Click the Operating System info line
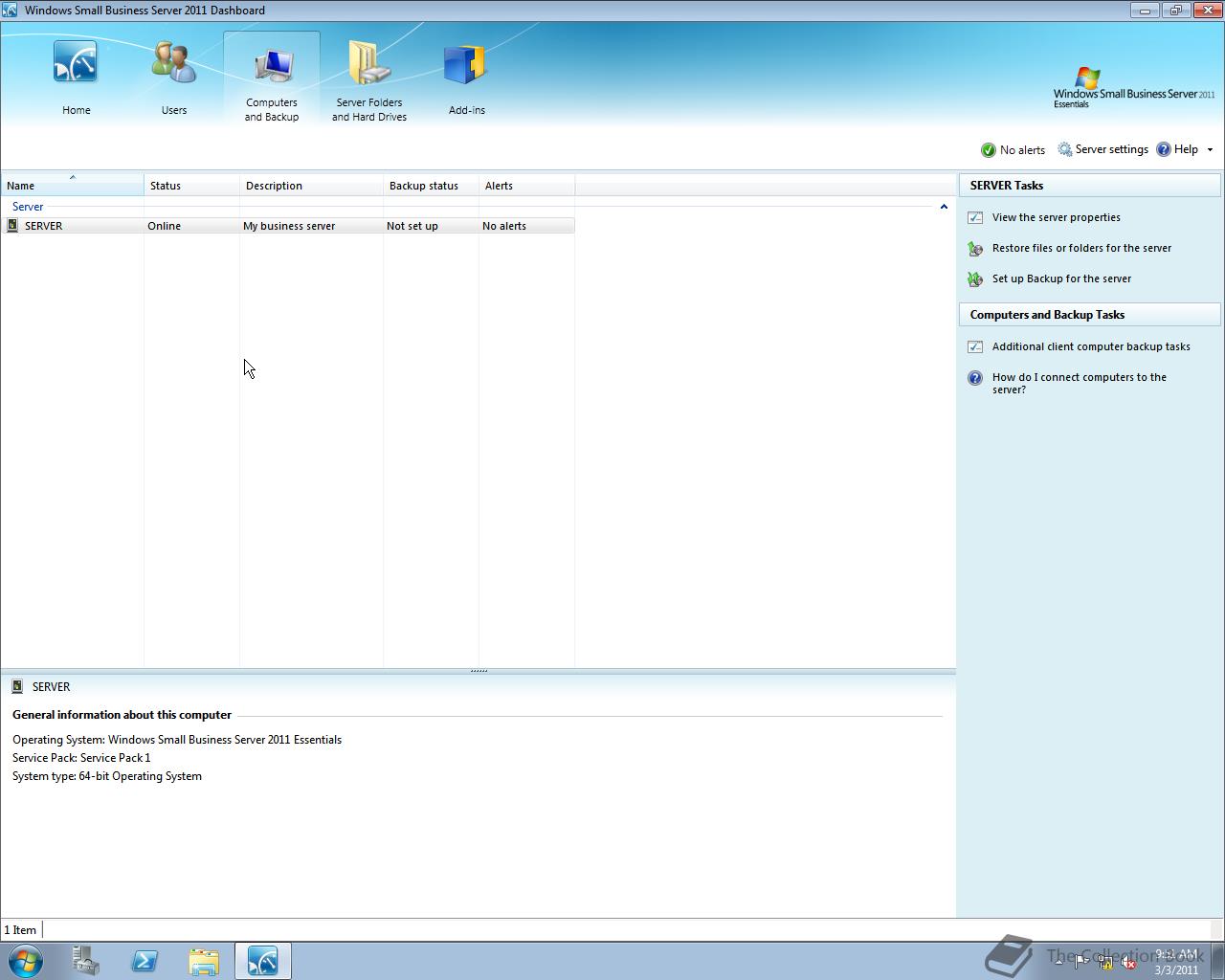 pyautogui.click(x=177, y=740)
